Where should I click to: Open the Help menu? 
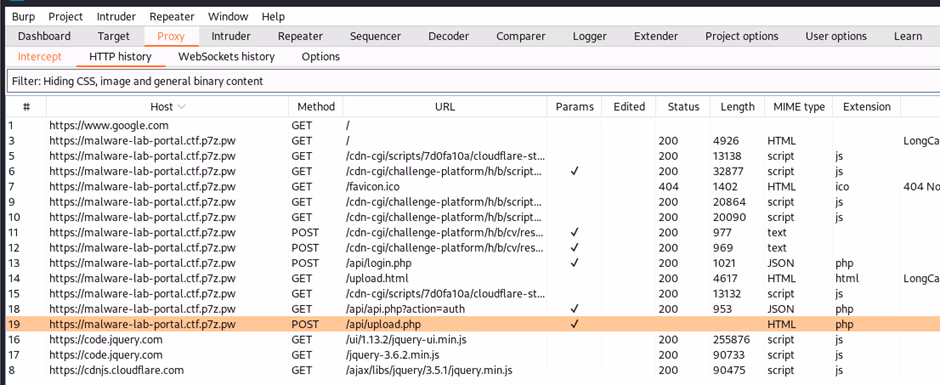[273, 17]
